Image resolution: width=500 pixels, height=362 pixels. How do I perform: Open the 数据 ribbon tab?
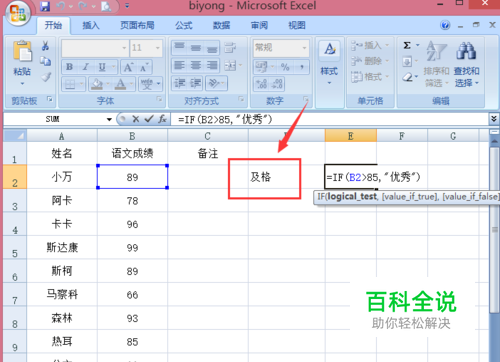[222, 25]
